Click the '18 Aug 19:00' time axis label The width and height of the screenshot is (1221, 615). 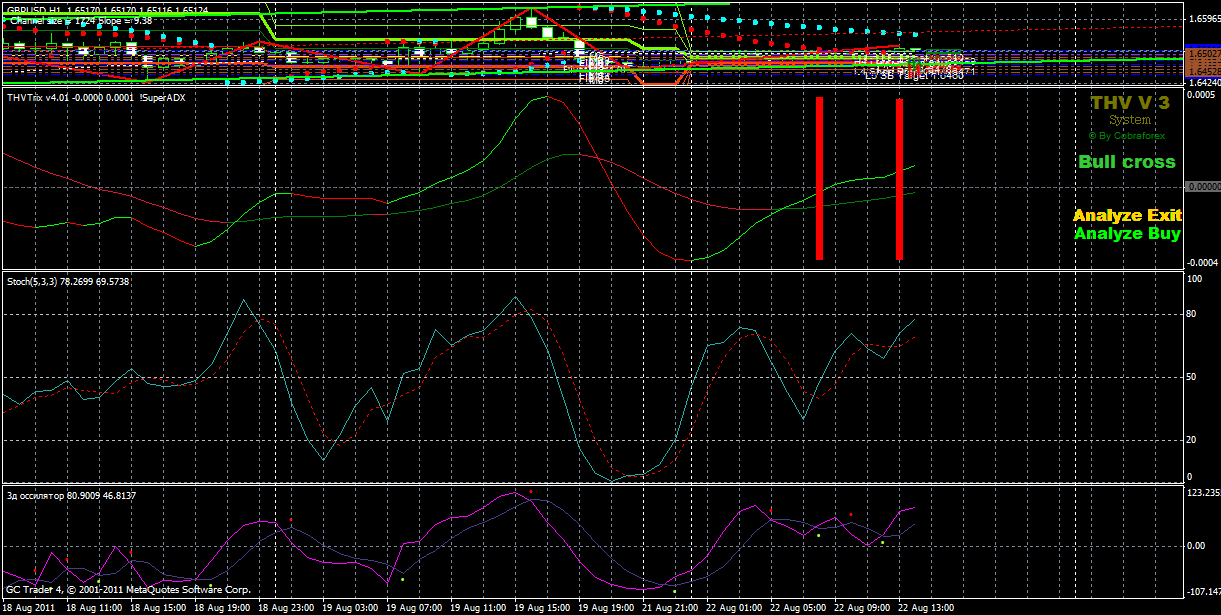(222, 607)
